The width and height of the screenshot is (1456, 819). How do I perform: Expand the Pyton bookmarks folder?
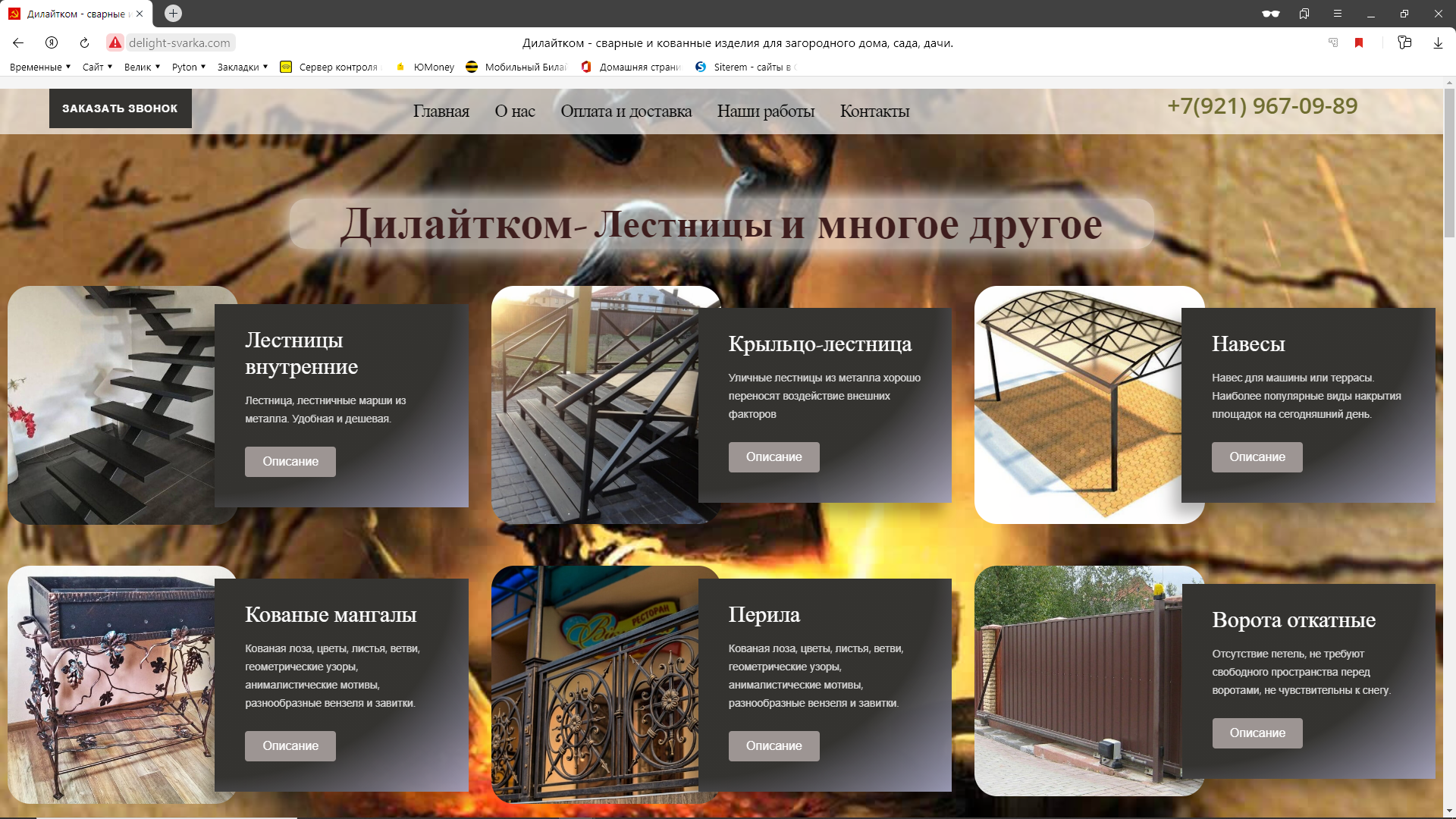pyautogui.click(x=188, y=67)
